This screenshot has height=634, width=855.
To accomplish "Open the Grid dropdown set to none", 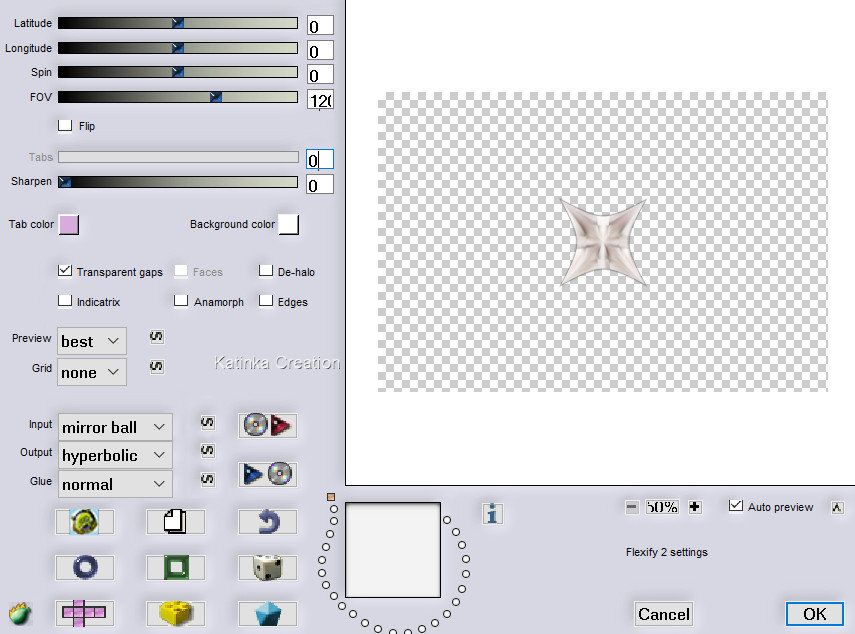I will (92, 372).
